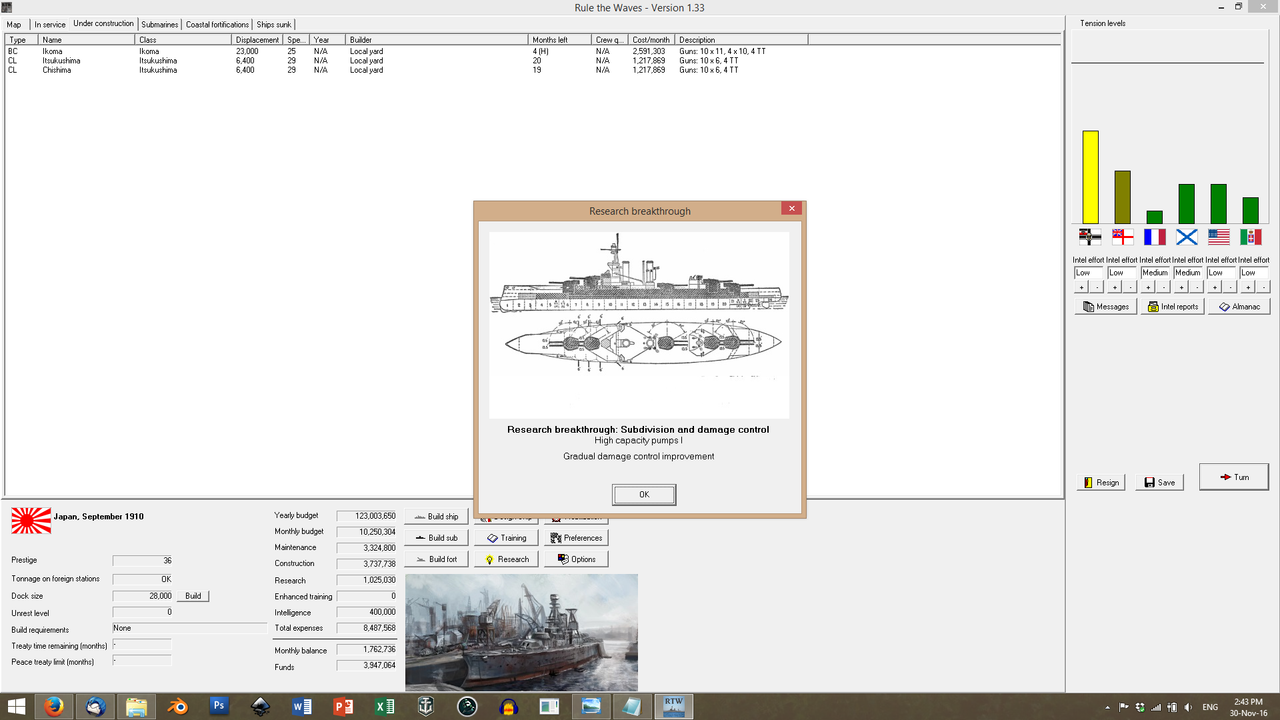1280x720 pixels.
Task: Decrease intel effort for Germany
Action: (x=1097, y=287)
